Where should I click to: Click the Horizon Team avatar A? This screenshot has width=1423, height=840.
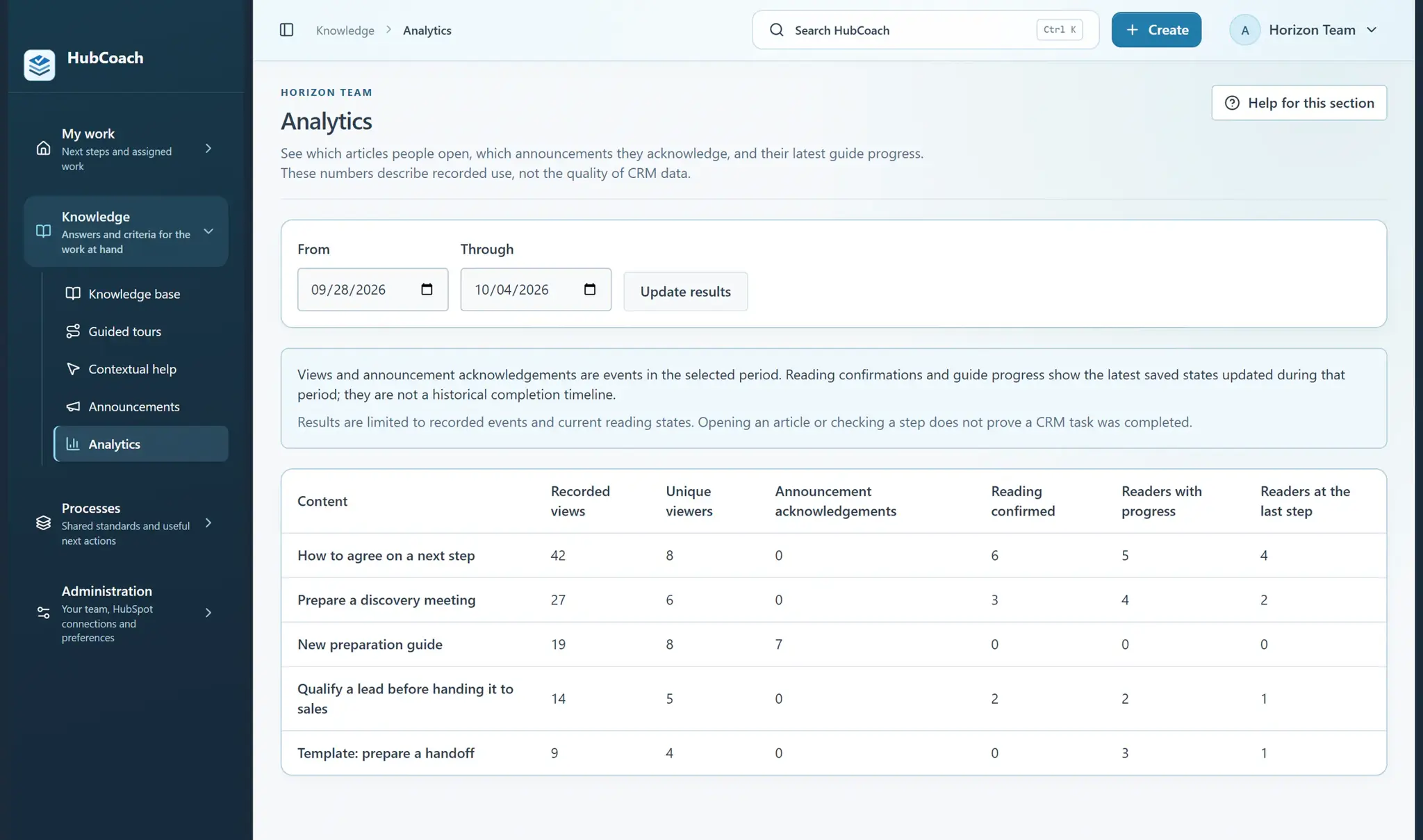(x=1244, y=30)
